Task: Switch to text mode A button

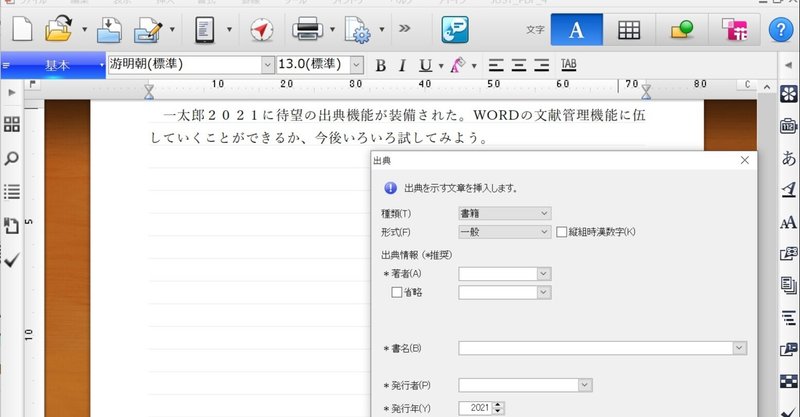Action: tap(577, 30)
